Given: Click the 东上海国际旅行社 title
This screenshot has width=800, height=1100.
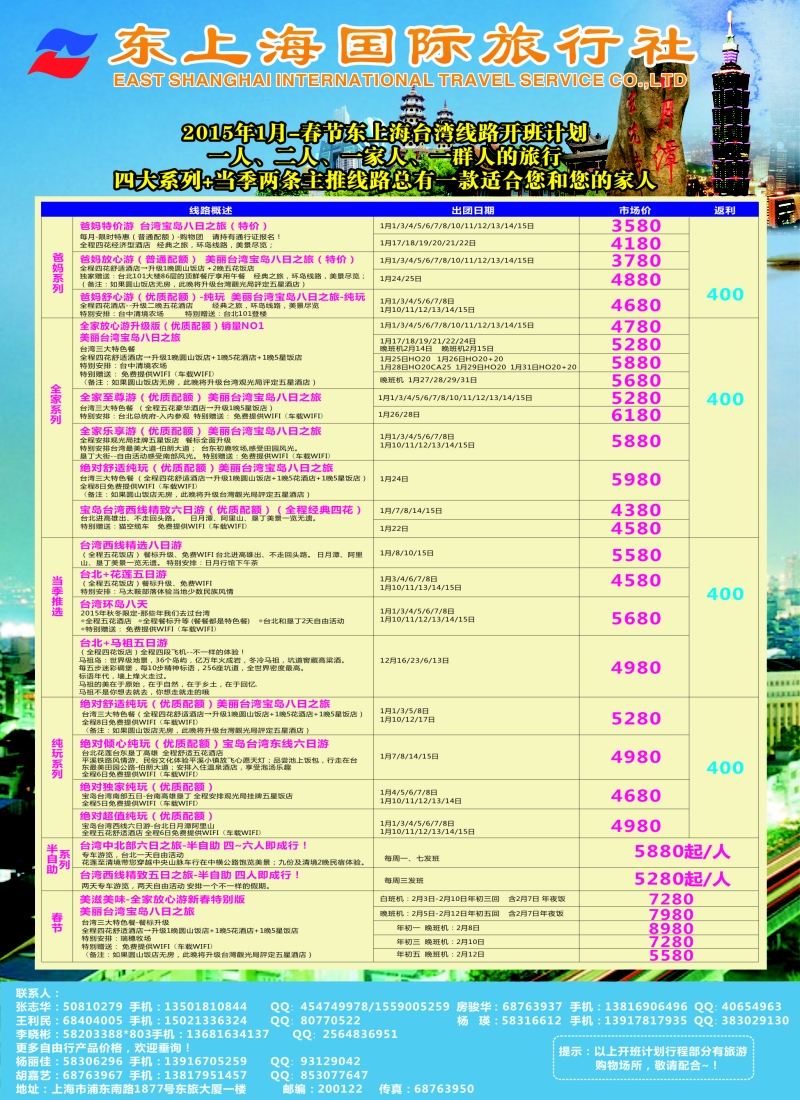Looking at the screenshot, I should [402, 47].
